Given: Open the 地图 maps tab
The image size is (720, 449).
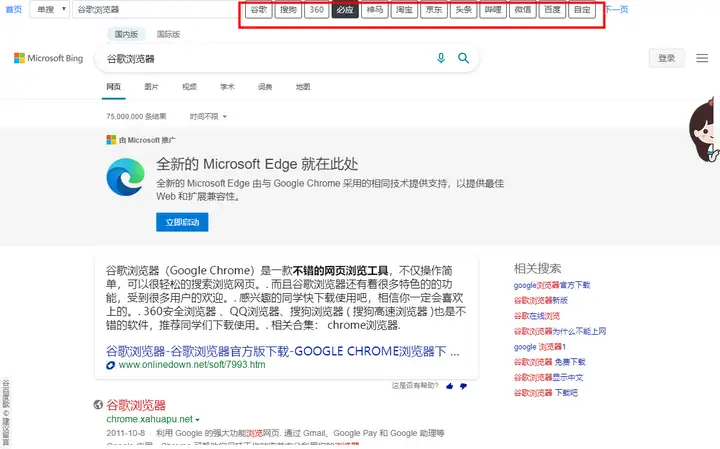Looking at the screenshot, I should click(303, 87).
